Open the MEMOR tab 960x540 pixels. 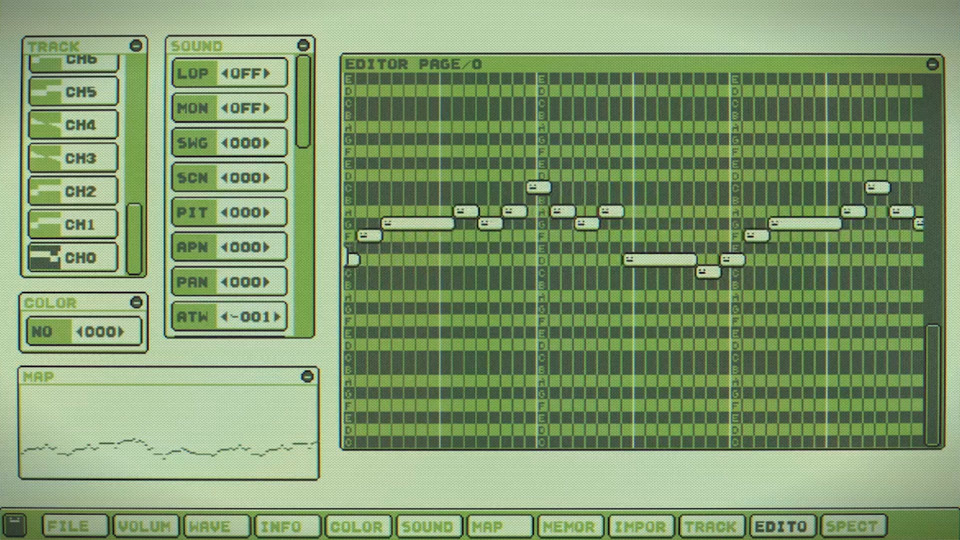pyautogui.click(x=570, y=526)
